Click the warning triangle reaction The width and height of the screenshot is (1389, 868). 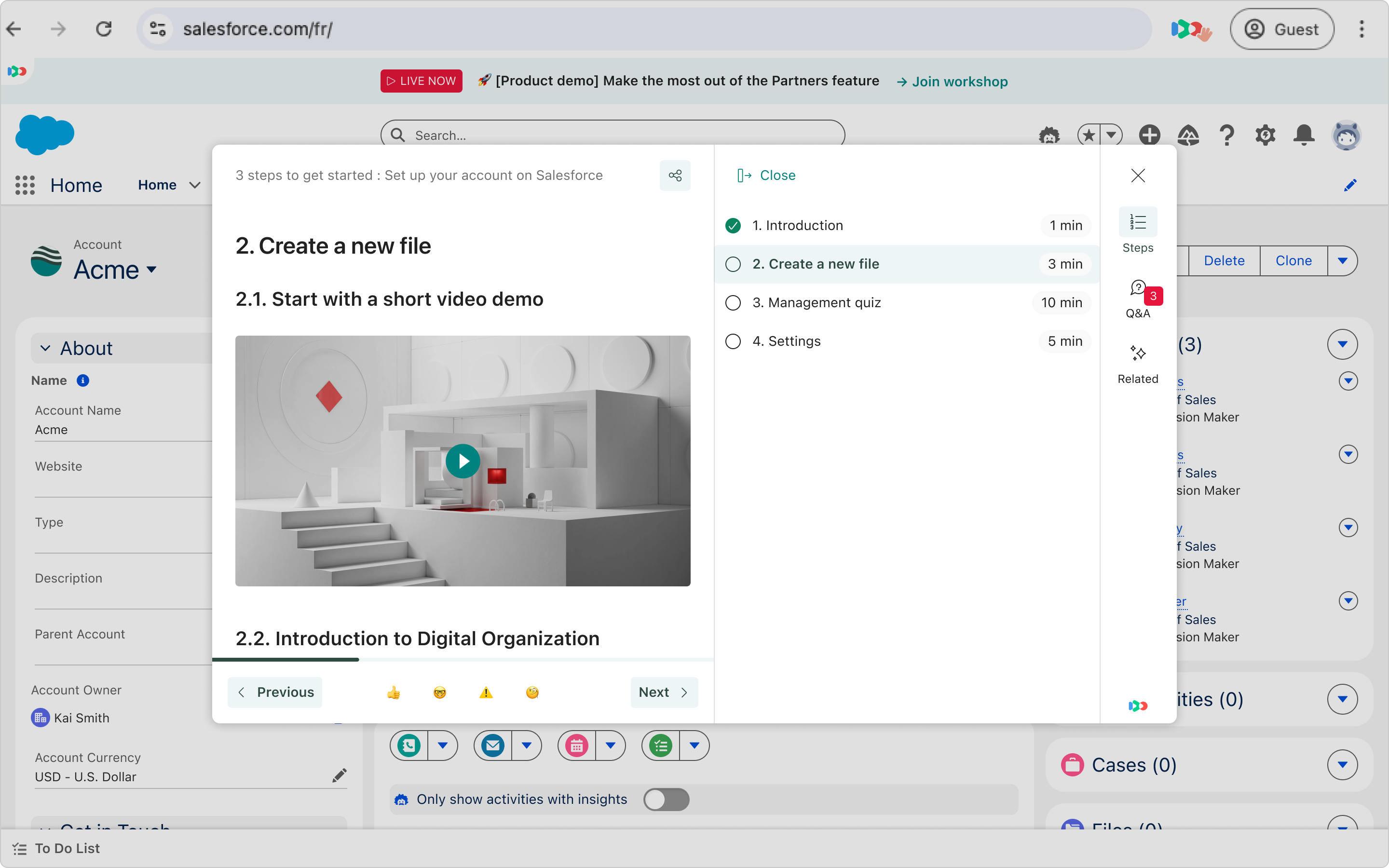[x=486, y=692]
